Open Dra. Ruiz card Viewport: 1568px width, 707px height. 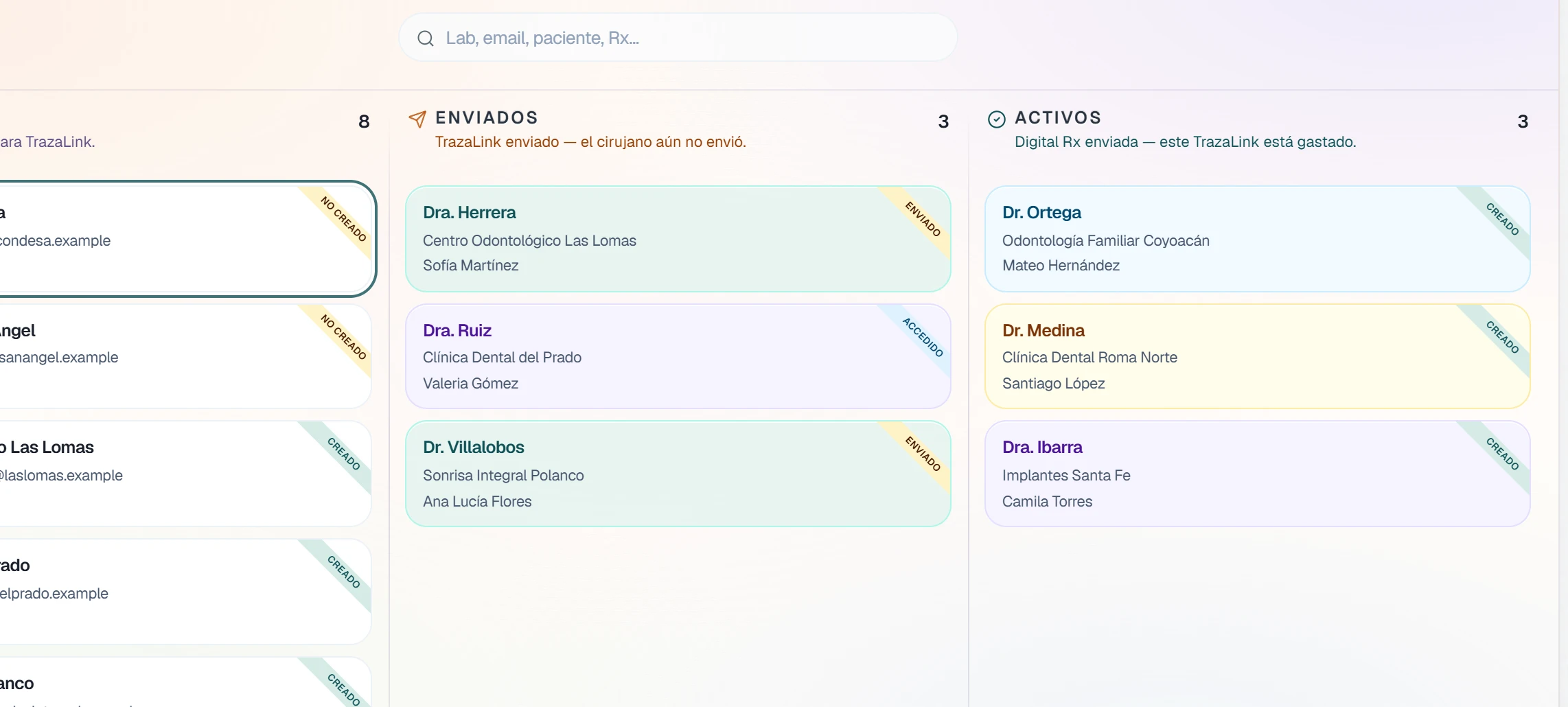(x=678, y=356)
